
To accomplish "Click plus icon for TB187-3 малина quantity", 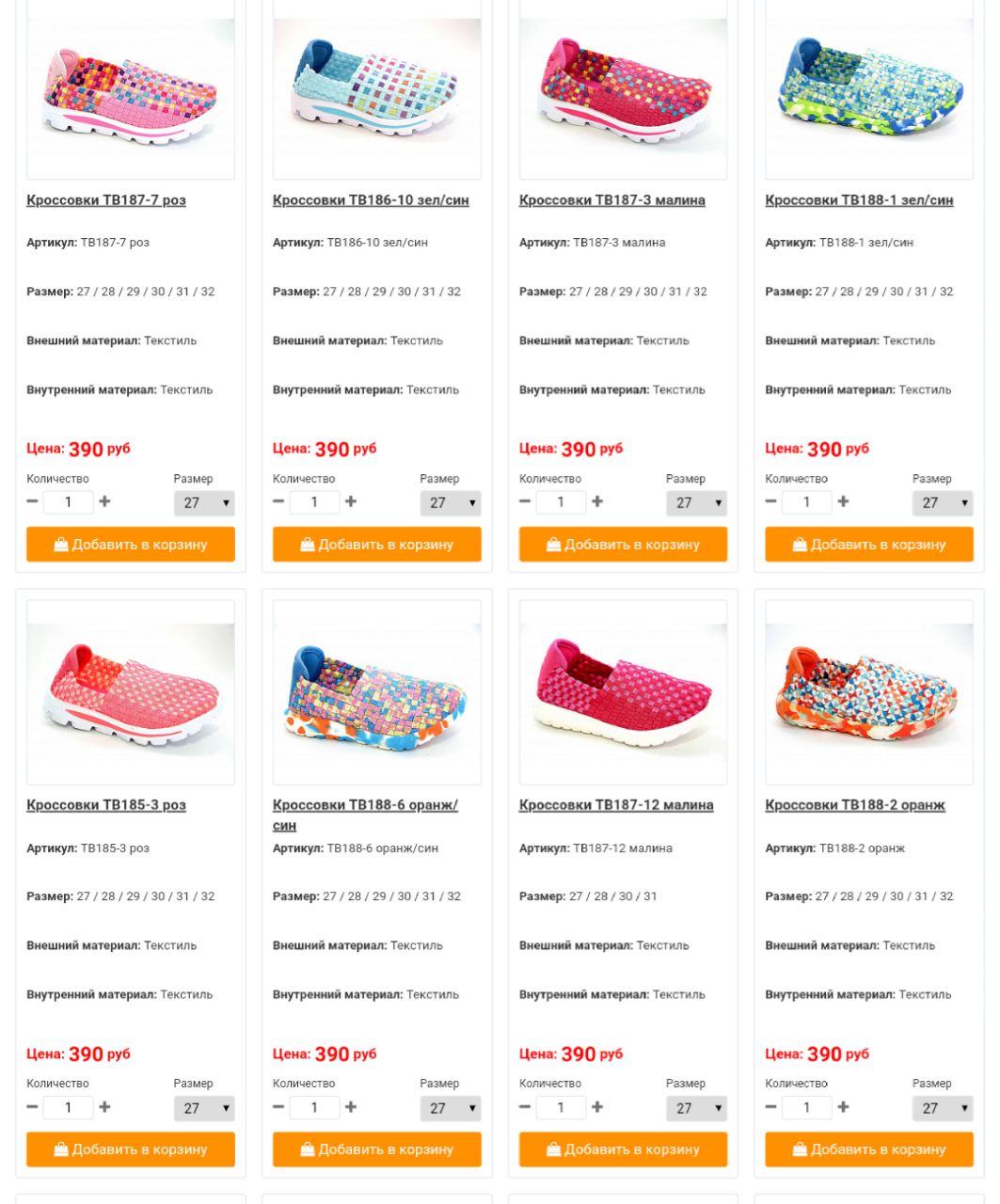I will (597, 502).
